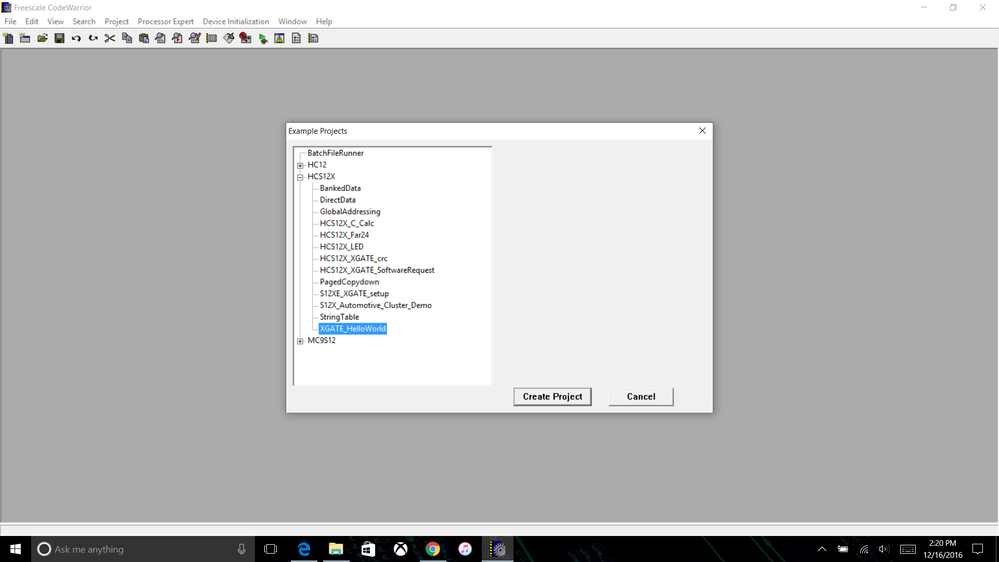Screen dimensions: 999x562
Task: Click the Find and Replace pencil icon
Action: click(195, 38)
